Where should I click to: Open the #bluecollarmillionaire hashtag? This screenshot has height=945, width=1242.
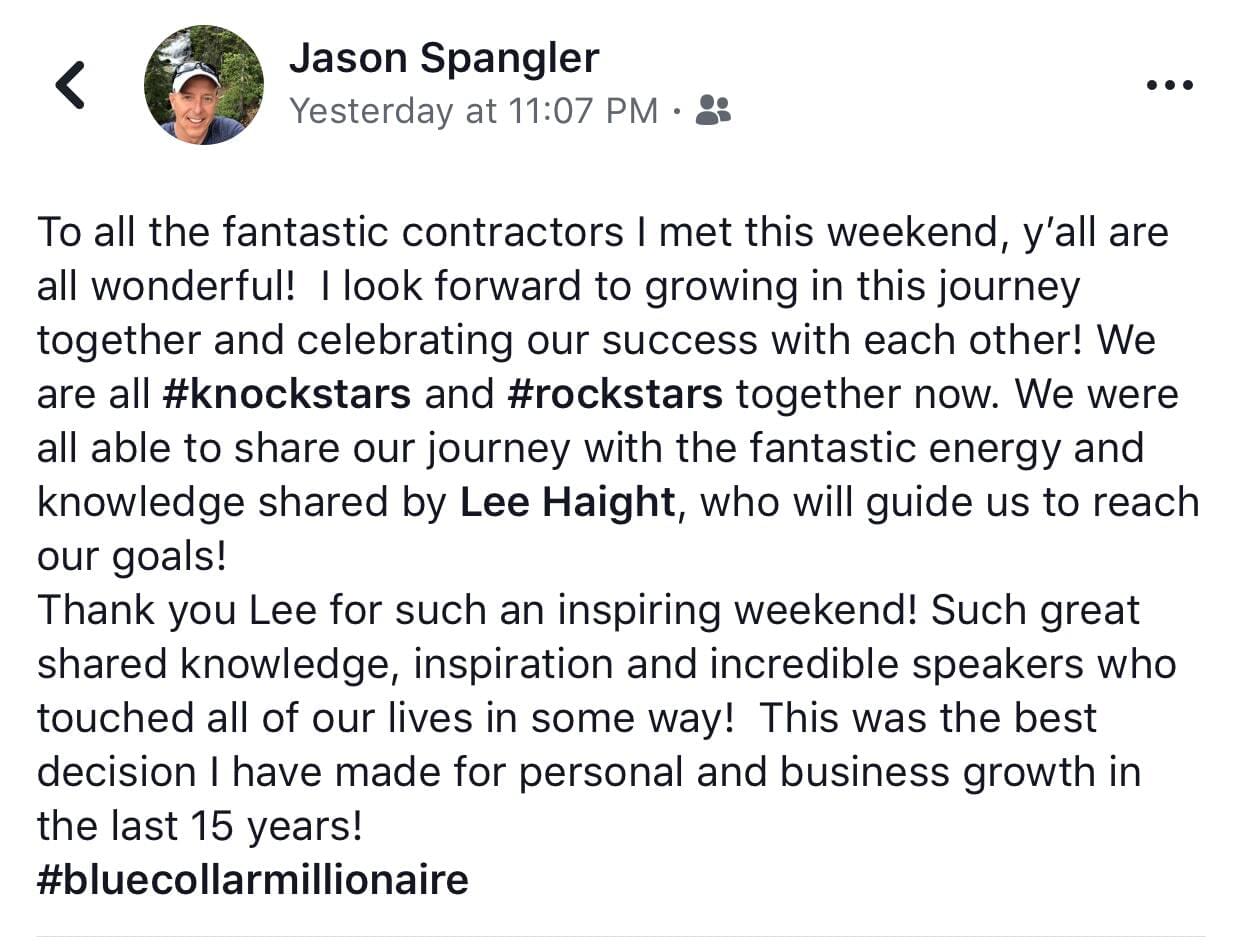(253, 880)
